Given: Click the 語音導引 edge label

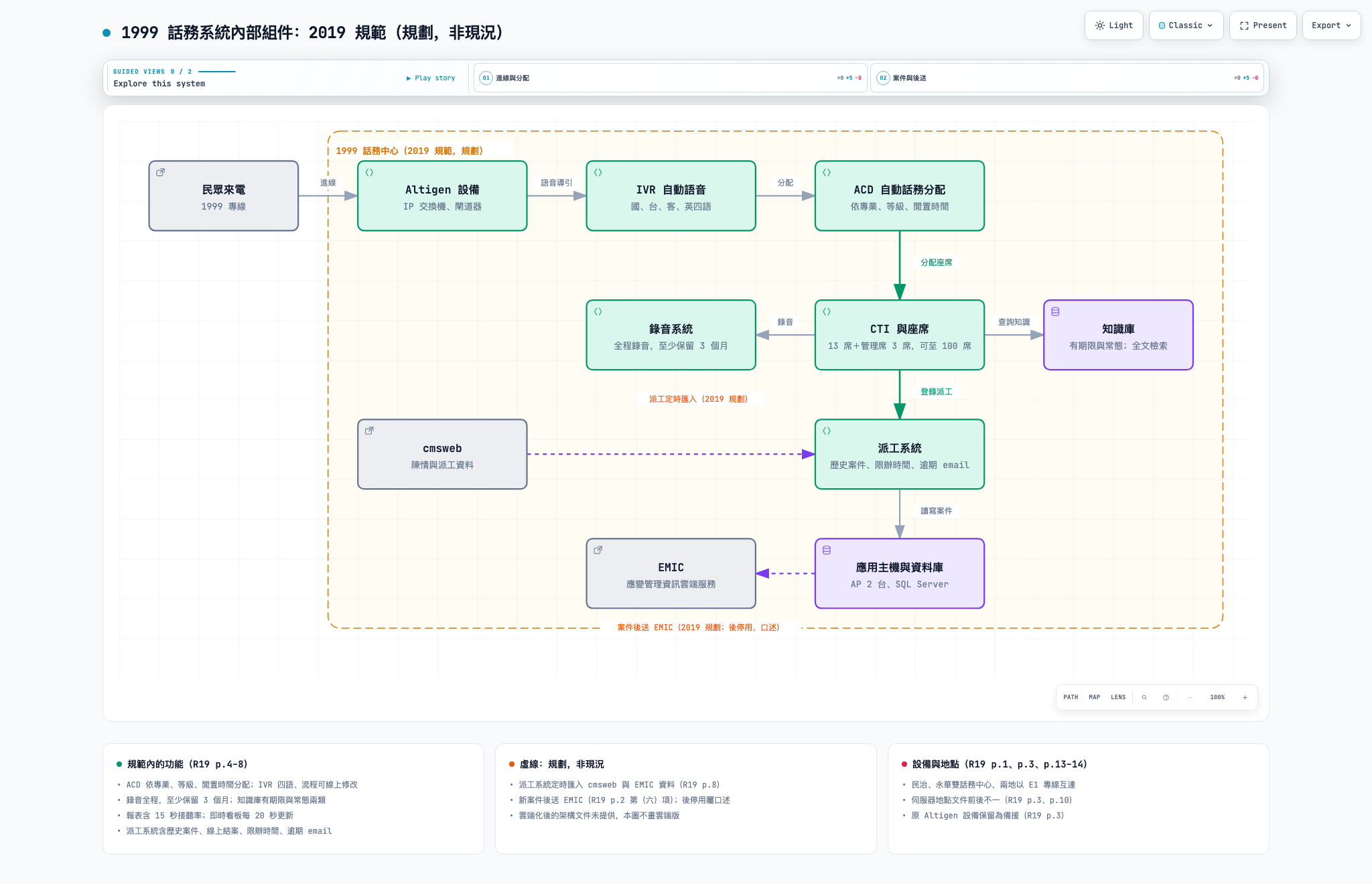Looking at the screenshot, I should pos(557,183).
